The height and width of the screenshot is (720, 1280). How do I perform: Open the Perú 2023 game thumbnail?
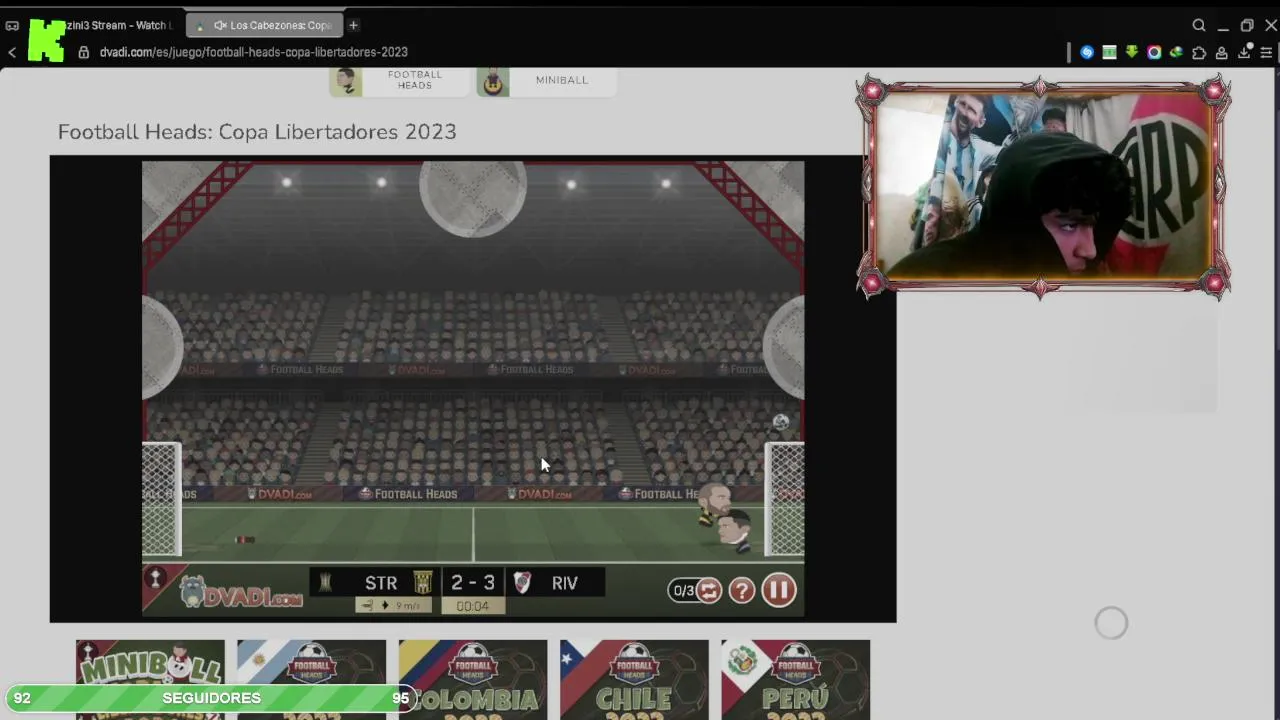coord(796,679)
